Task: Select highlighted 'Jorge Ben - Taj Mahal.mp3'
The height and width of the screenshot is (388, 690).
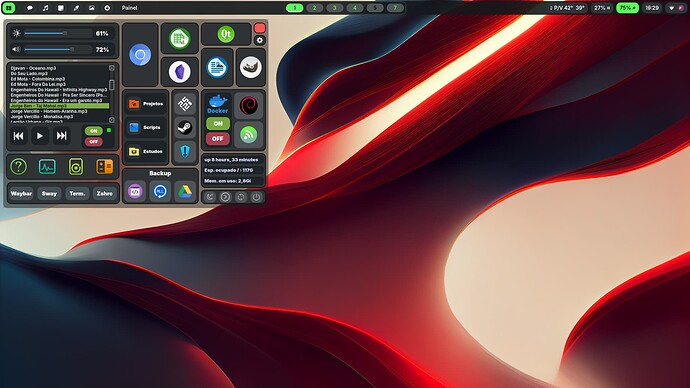Action: pyautogui.click(x=59, y=106)
